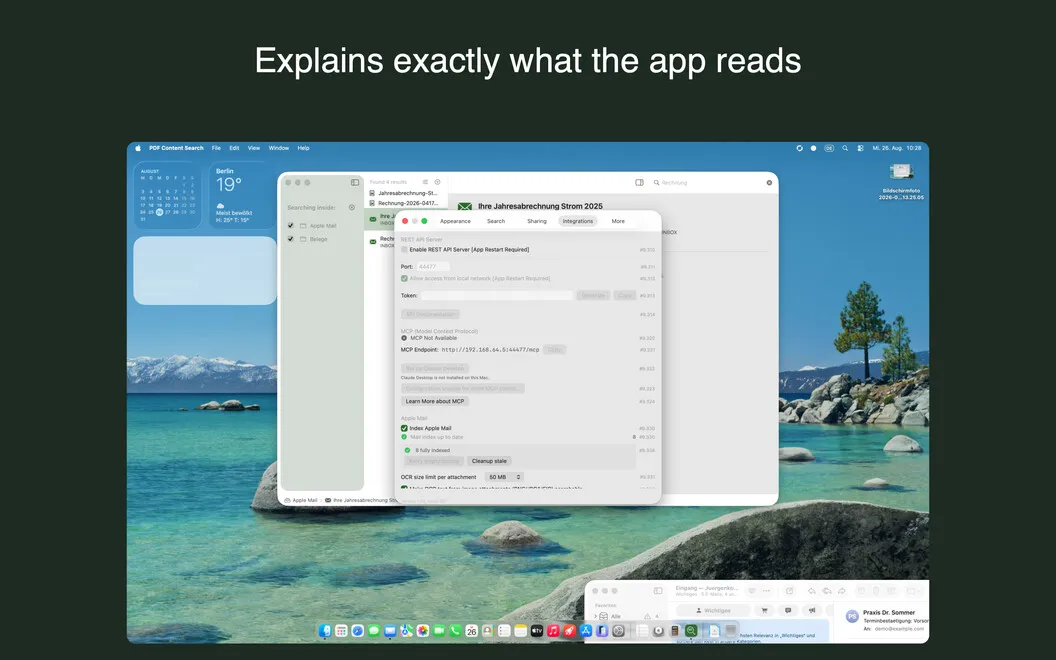The height and width of the screenshot is (660, 1056).
Task: Click the Cleanup stale button
Action: pyautogui.click(x=489, y=461)
